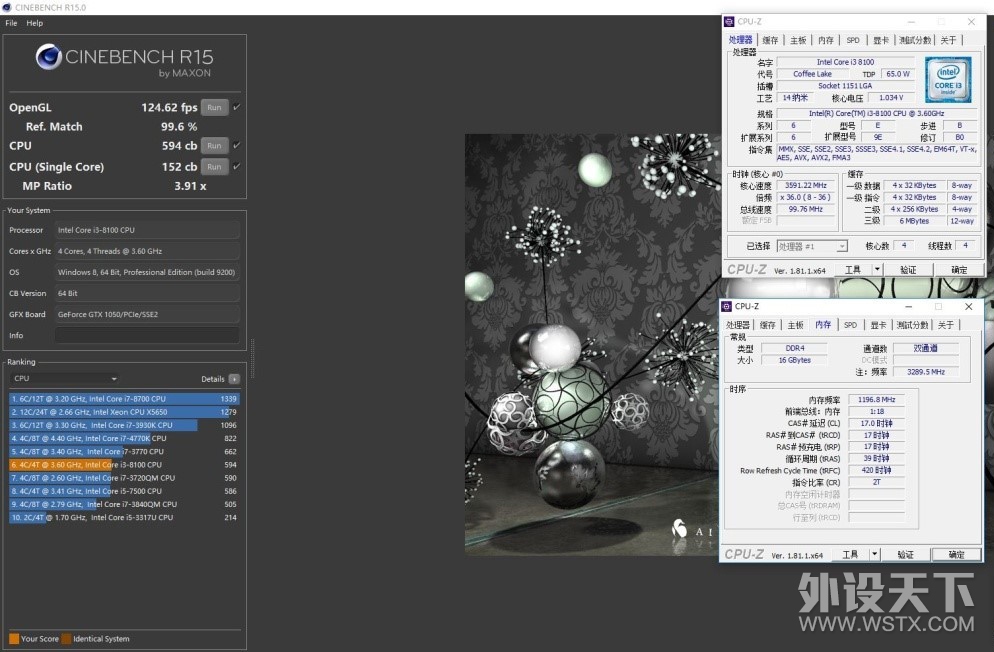Image resolution: width=994 pixels, height=652 pixels.
Task: Open the File menu in Cinebench
Action: (11, 23)
